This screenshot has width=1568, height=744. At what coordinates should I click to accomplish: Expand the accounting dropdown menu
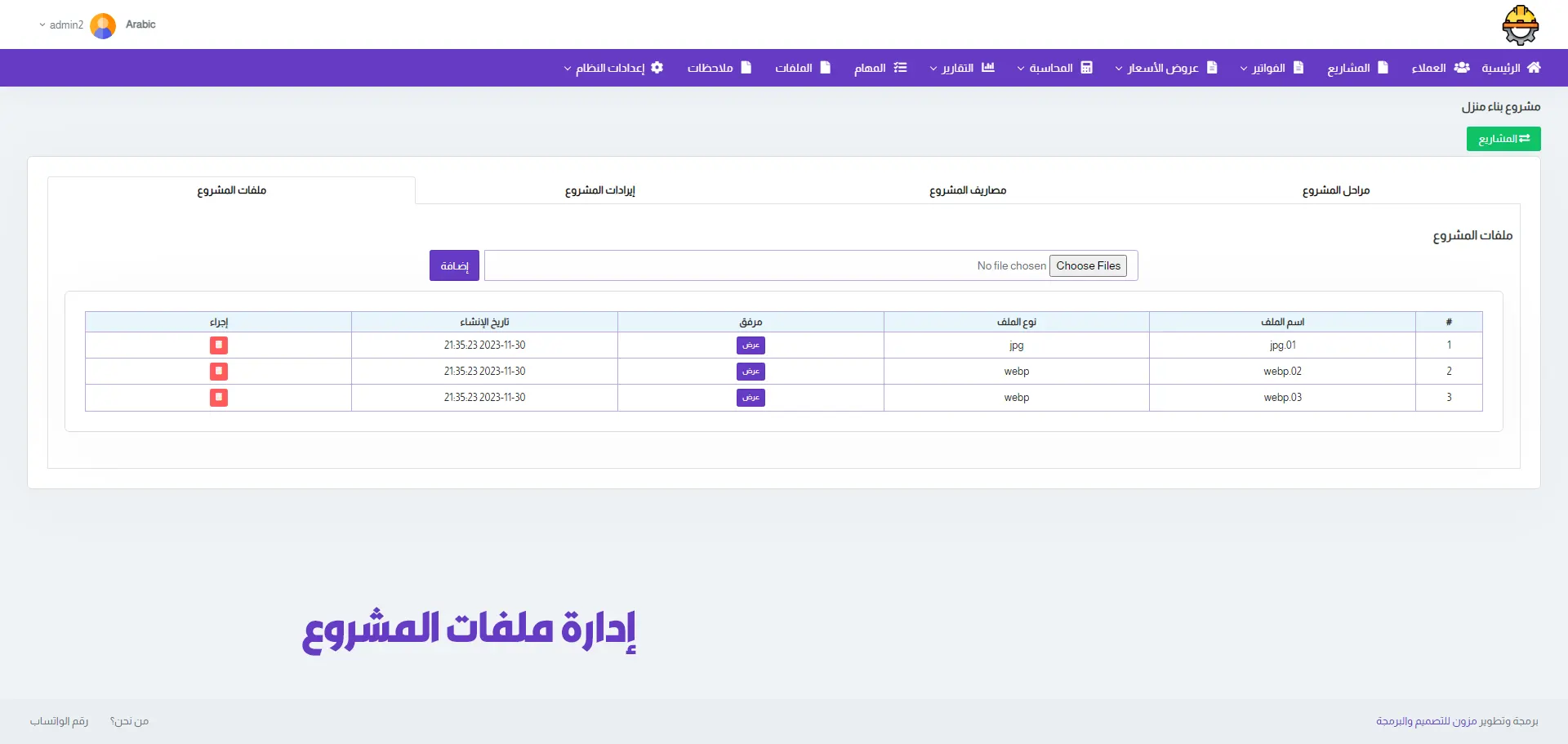point(1054,68)
